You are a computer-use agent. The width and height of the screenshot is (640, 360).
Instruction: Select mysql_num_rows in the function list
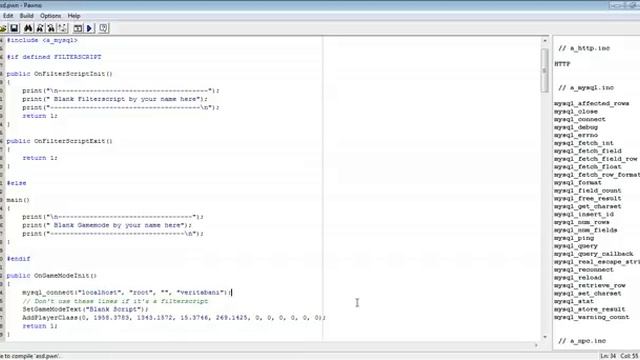pyautogui.click(x=582, y=222)
